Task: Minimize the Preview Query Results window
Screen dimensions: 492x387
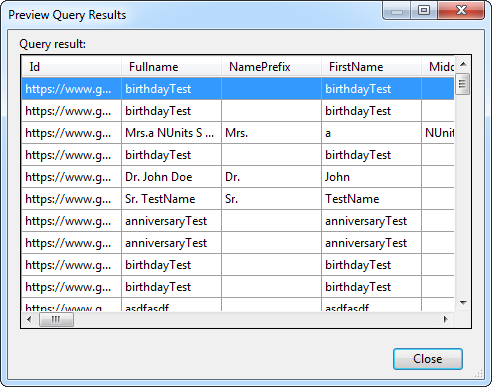Action: pyautogui.click(x=397, y=11)
